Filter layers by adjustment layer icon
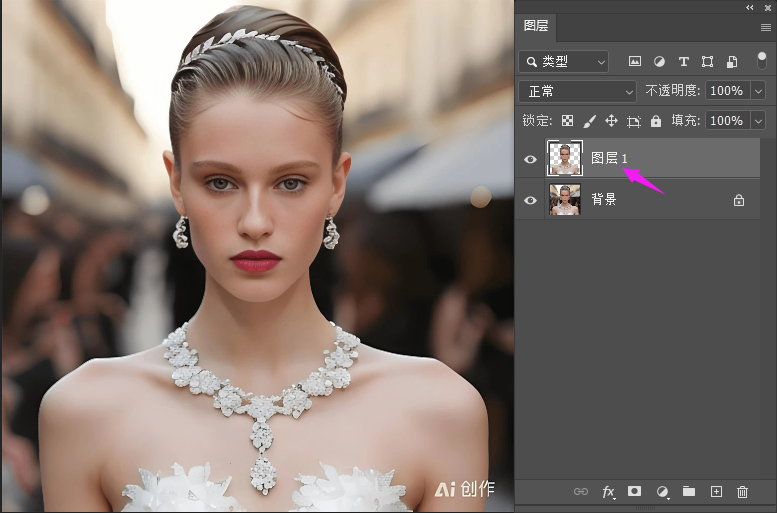This screenshot has height=513, width=777. click(x=659, y=61)
